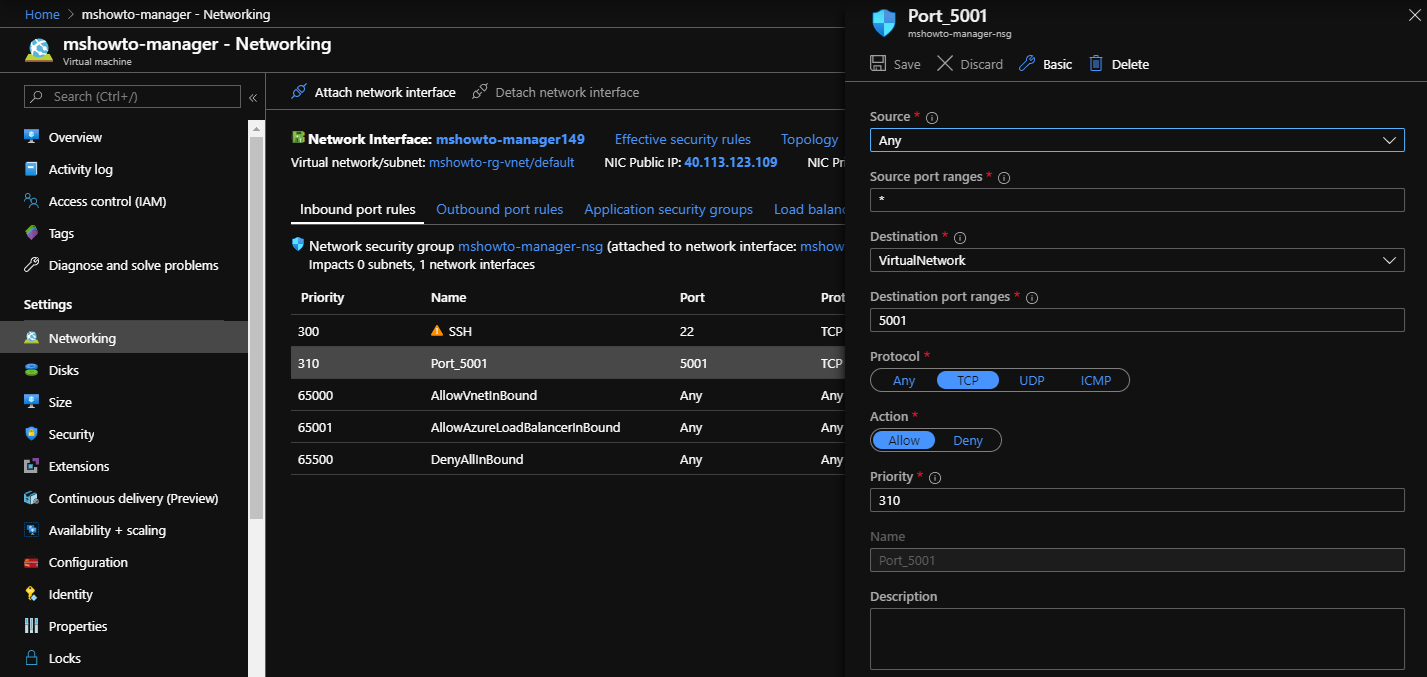Click the Locks padlock icon
The height and width of the screenshot is (677, 1427).
pyautogui.click(x=31, y=658)
